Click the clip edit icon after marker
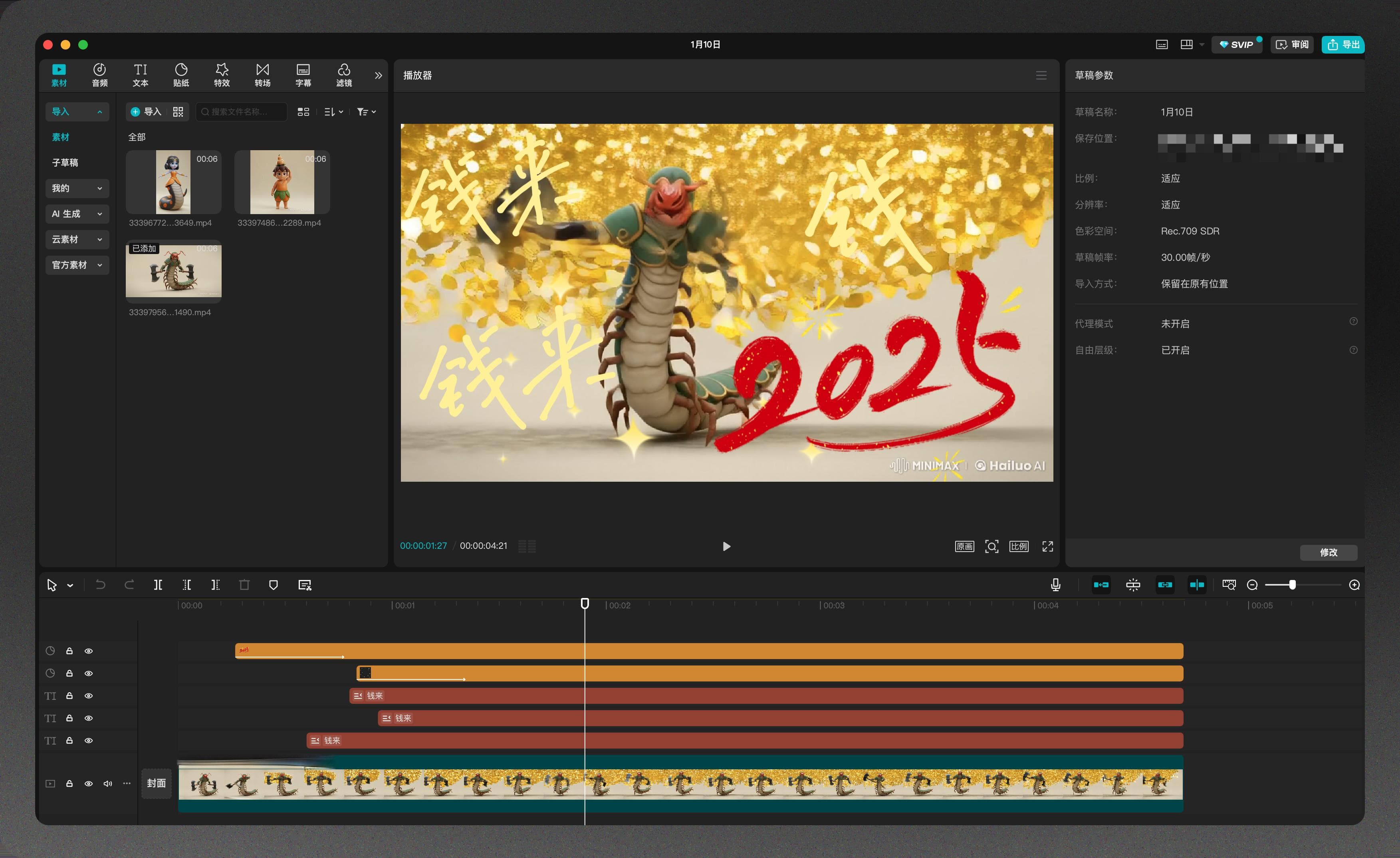The height and width of the screenshot is (858, 1400). click(305, 585)
